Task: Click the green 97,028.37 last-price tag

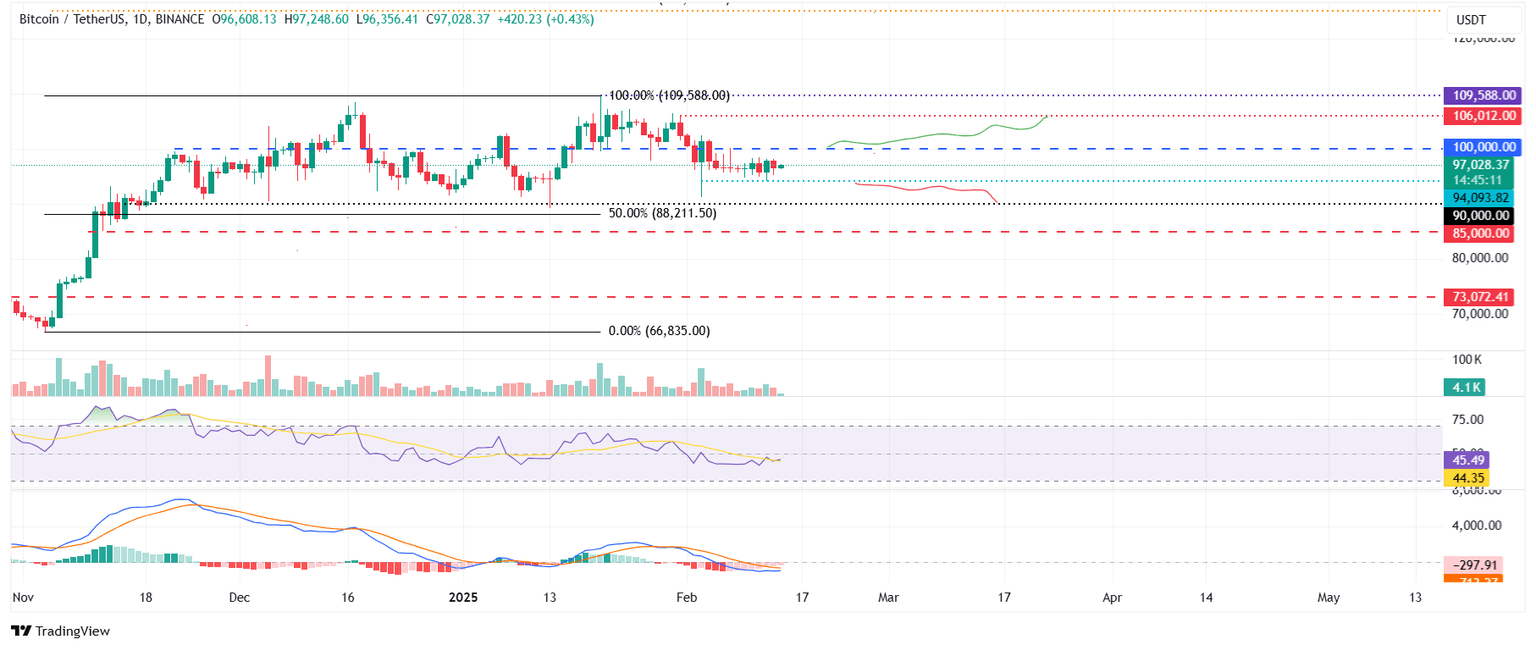Action: coord(1481,163)
